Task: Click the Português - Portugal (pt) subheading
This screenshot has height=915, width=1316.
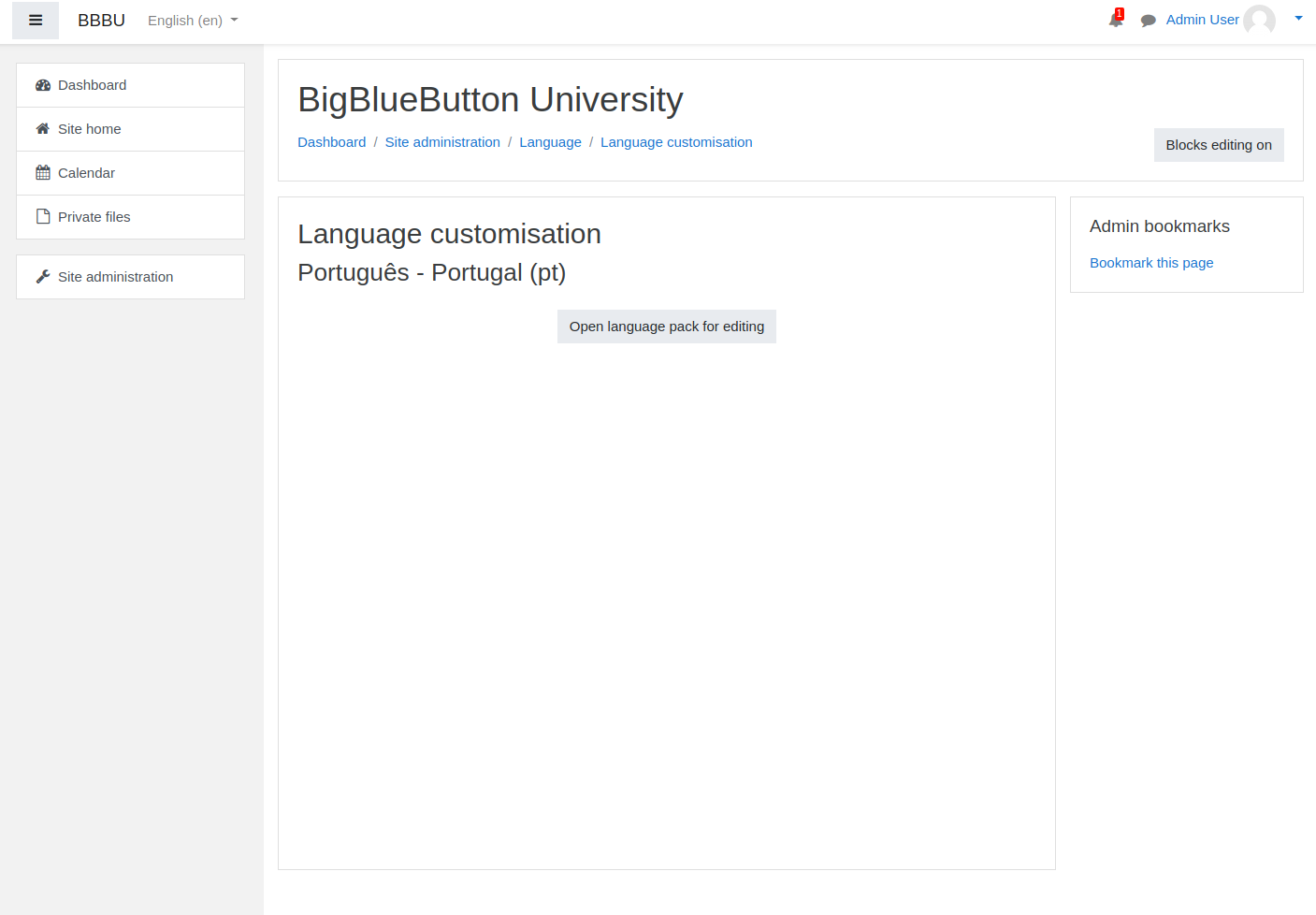Action: click(x=431, y=272)
